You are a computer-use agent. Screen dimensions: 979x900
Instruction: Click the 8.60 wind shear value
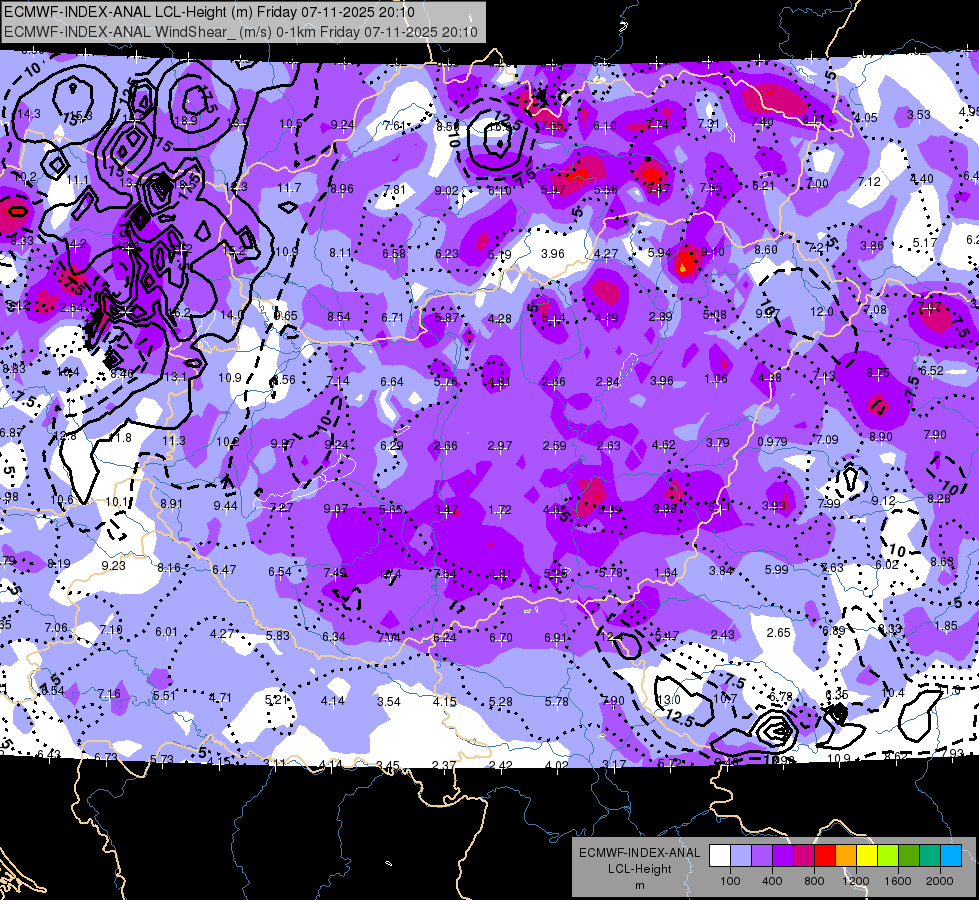(766, 250)
